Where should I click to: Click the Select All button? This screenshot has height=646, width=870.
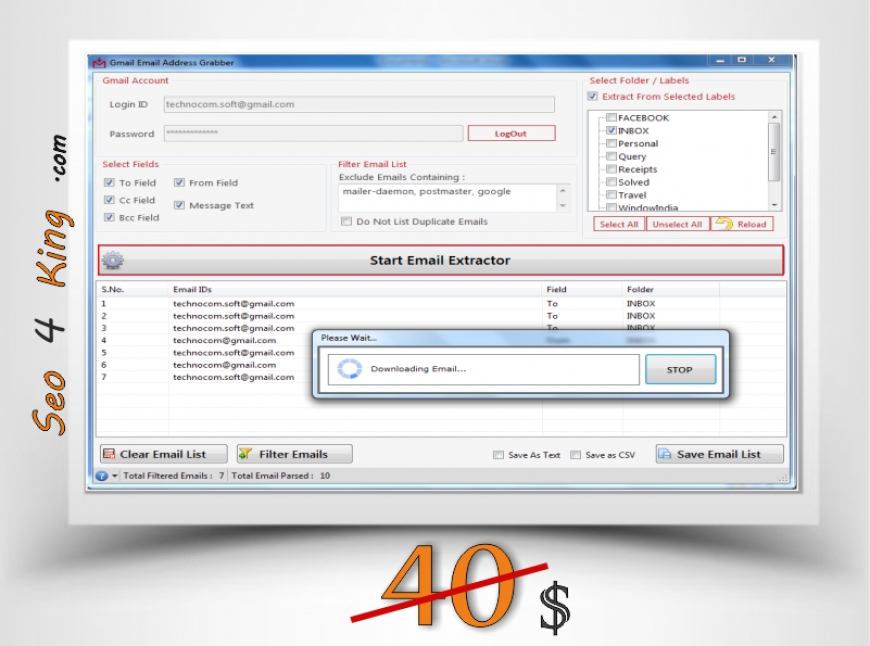(x=619, y=224)
